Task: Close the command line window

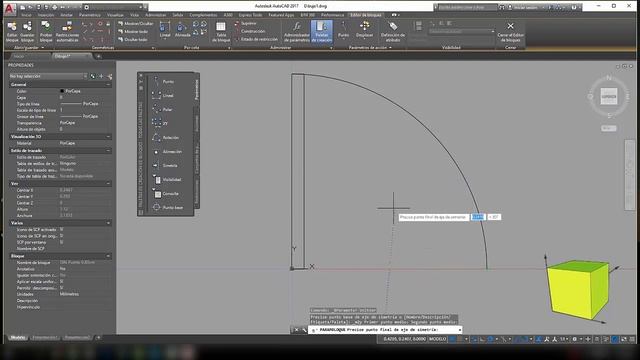Action: coord(297,330)
